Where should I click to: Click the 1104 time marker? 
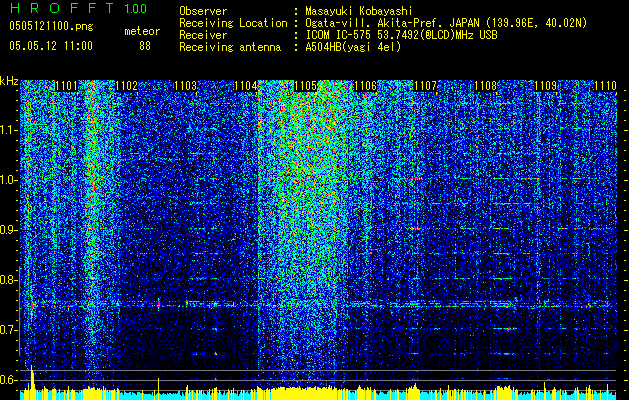[x=246, y=86]
